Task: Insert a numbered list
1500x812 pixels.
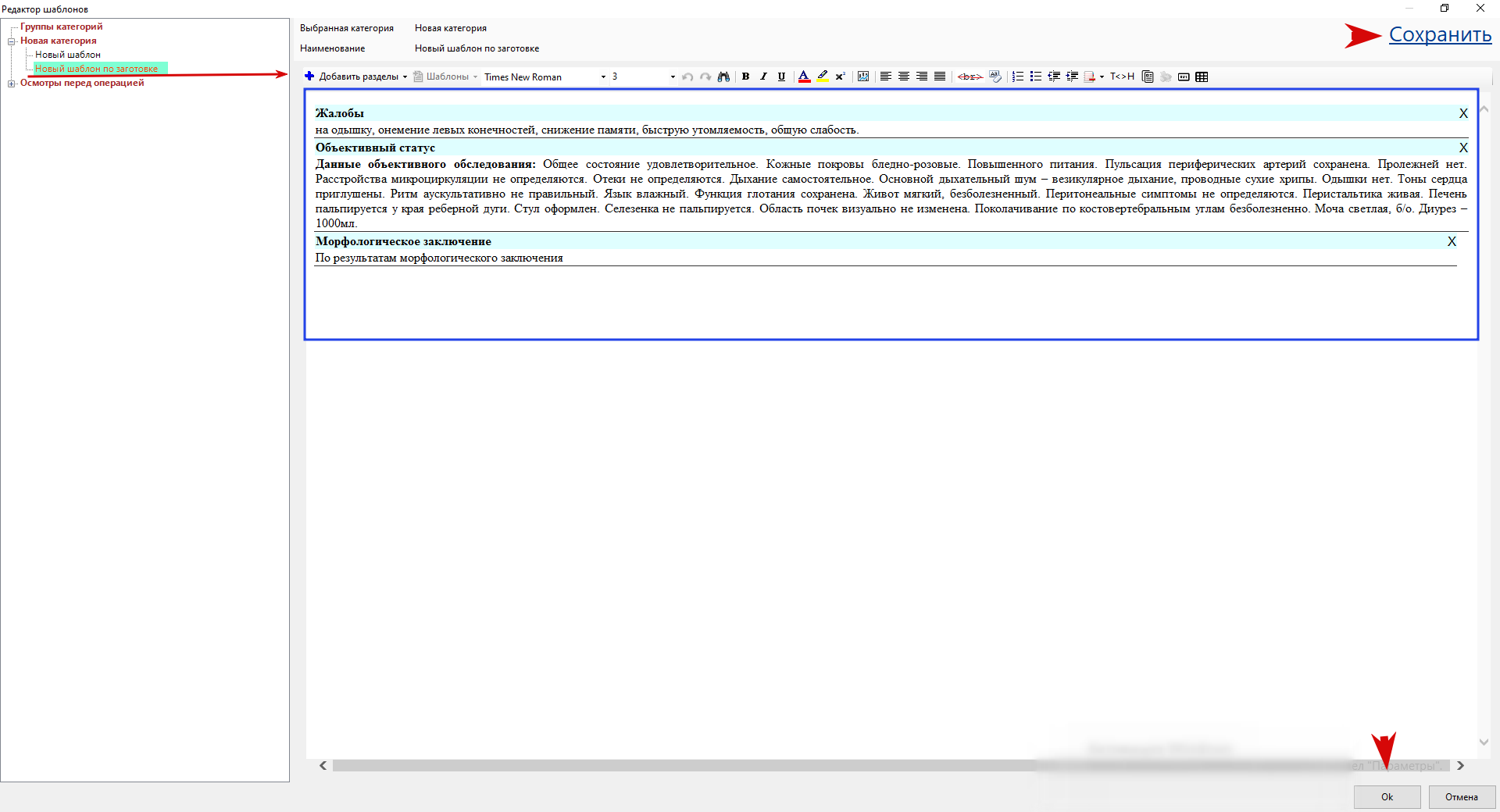Action: 1018,77
